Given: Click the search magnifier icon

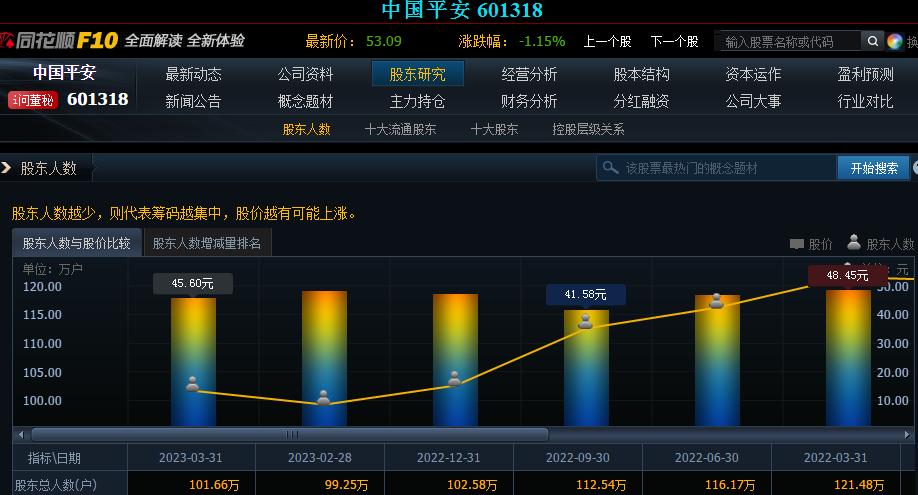Looking at the screenshot, I should [x=872, y=41].
